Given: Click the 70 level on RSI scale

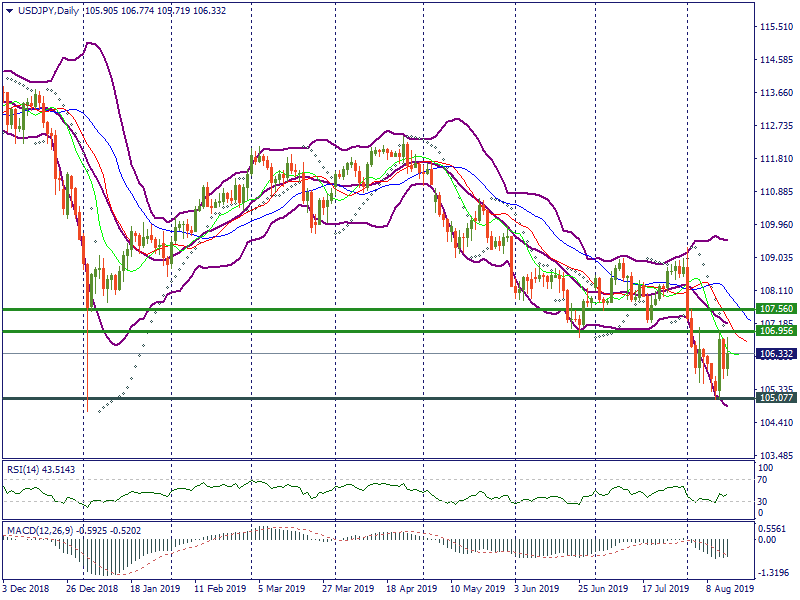Looking at the screenshot, I should (x=765, y=481).
